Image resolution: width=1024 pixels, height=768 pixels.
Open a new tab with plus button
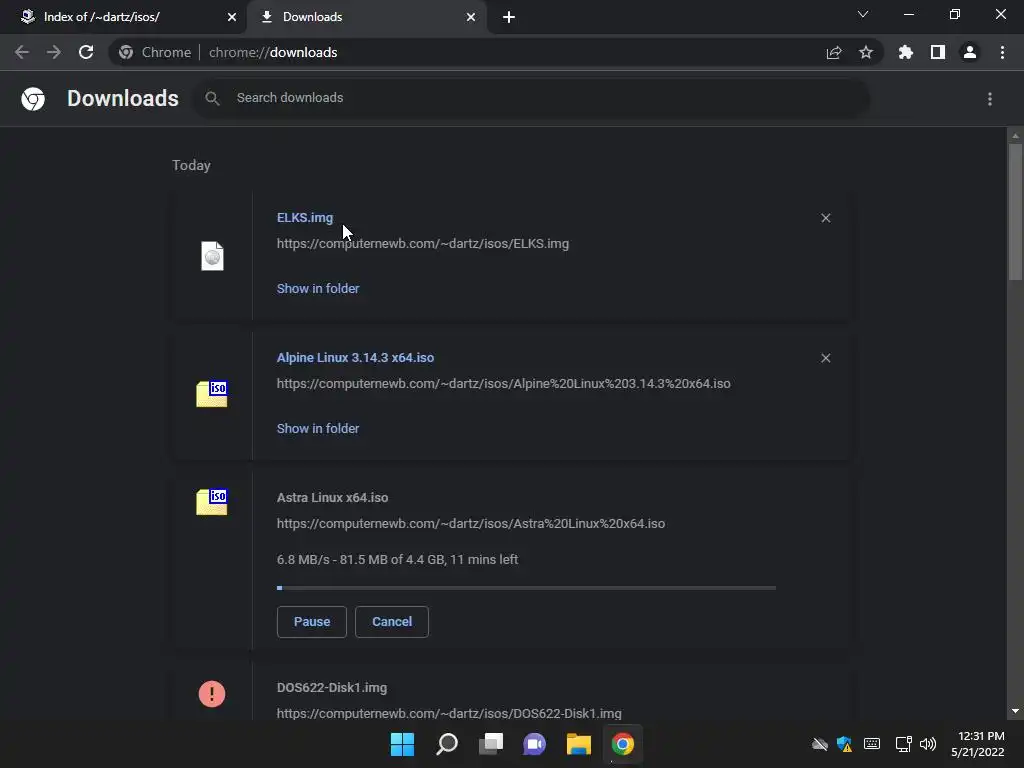click(509, 17)
